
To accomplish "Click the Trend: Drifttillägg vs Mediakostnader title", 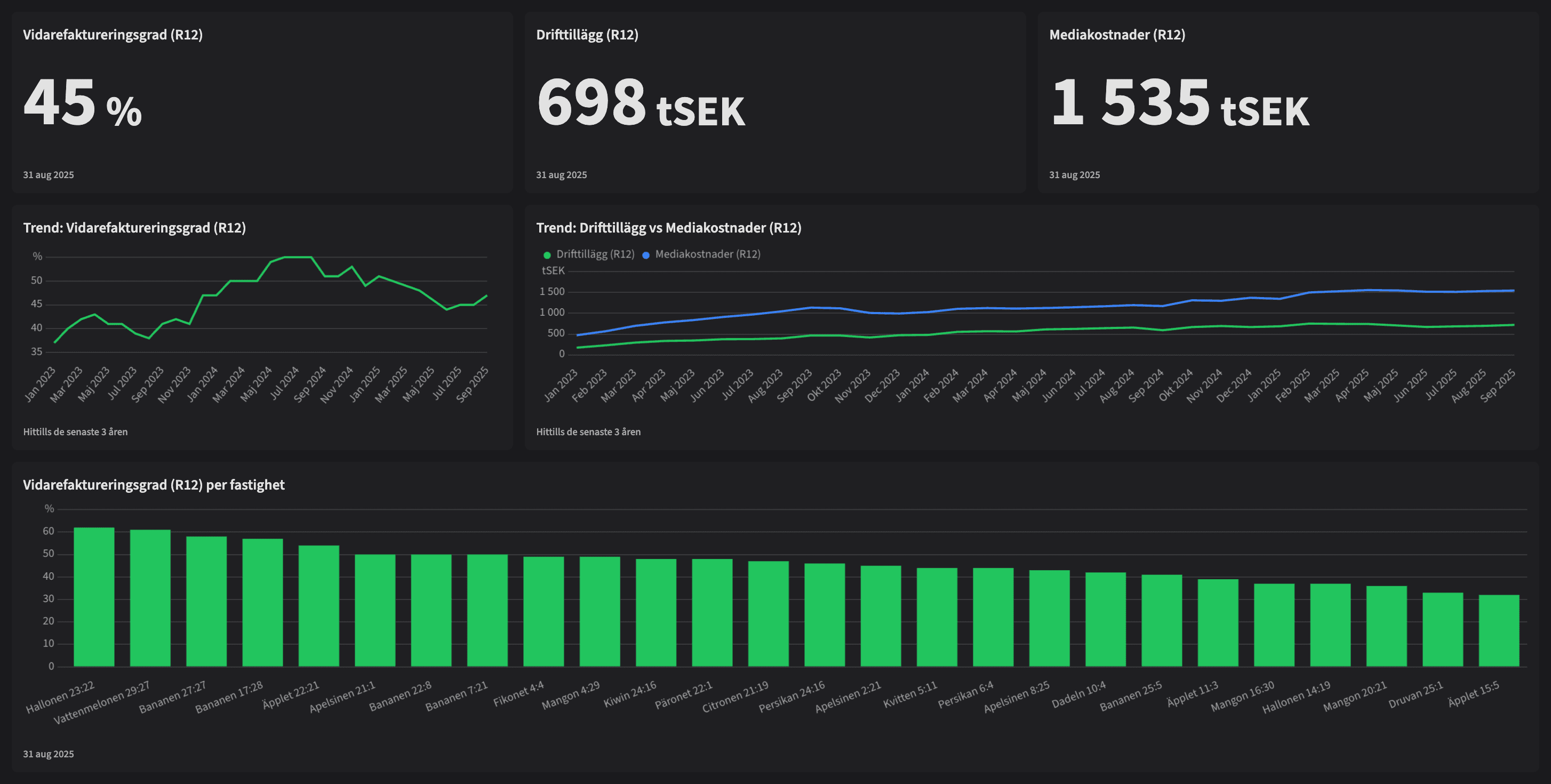I will pyautogui.click(x=668, y=228).
